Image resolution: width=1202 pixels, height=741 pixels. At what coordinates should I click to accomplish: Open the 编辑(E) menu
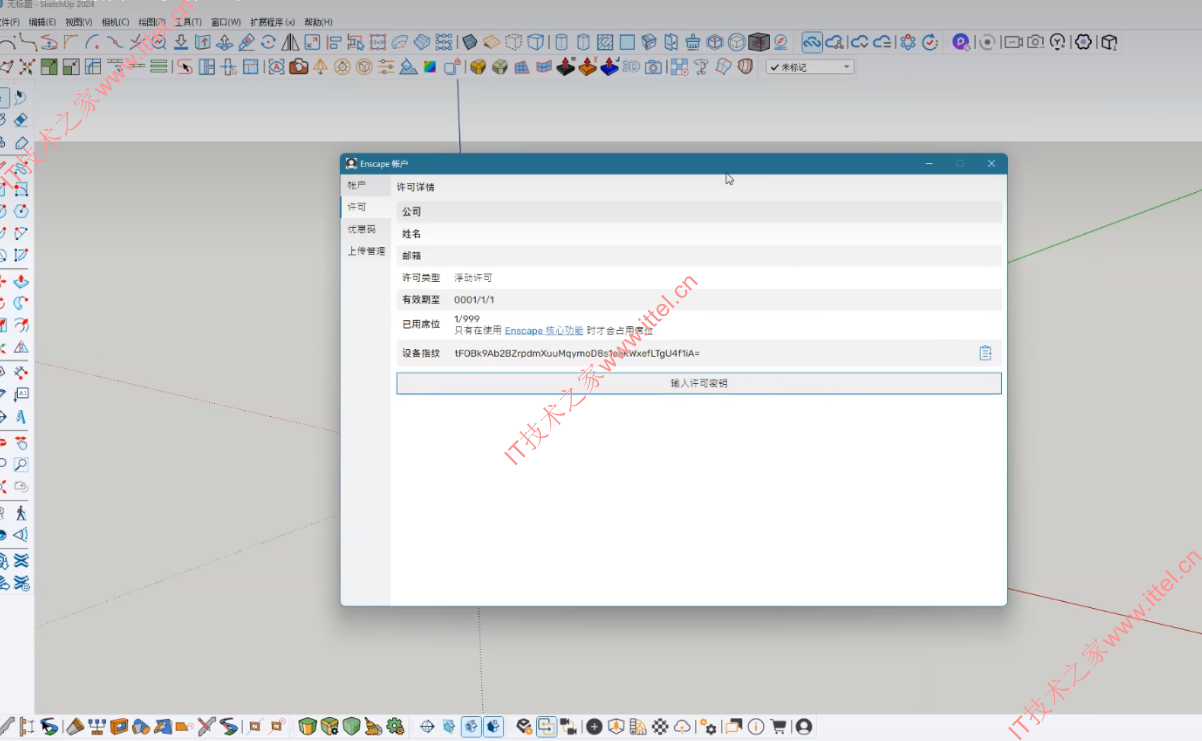point(43,22)
